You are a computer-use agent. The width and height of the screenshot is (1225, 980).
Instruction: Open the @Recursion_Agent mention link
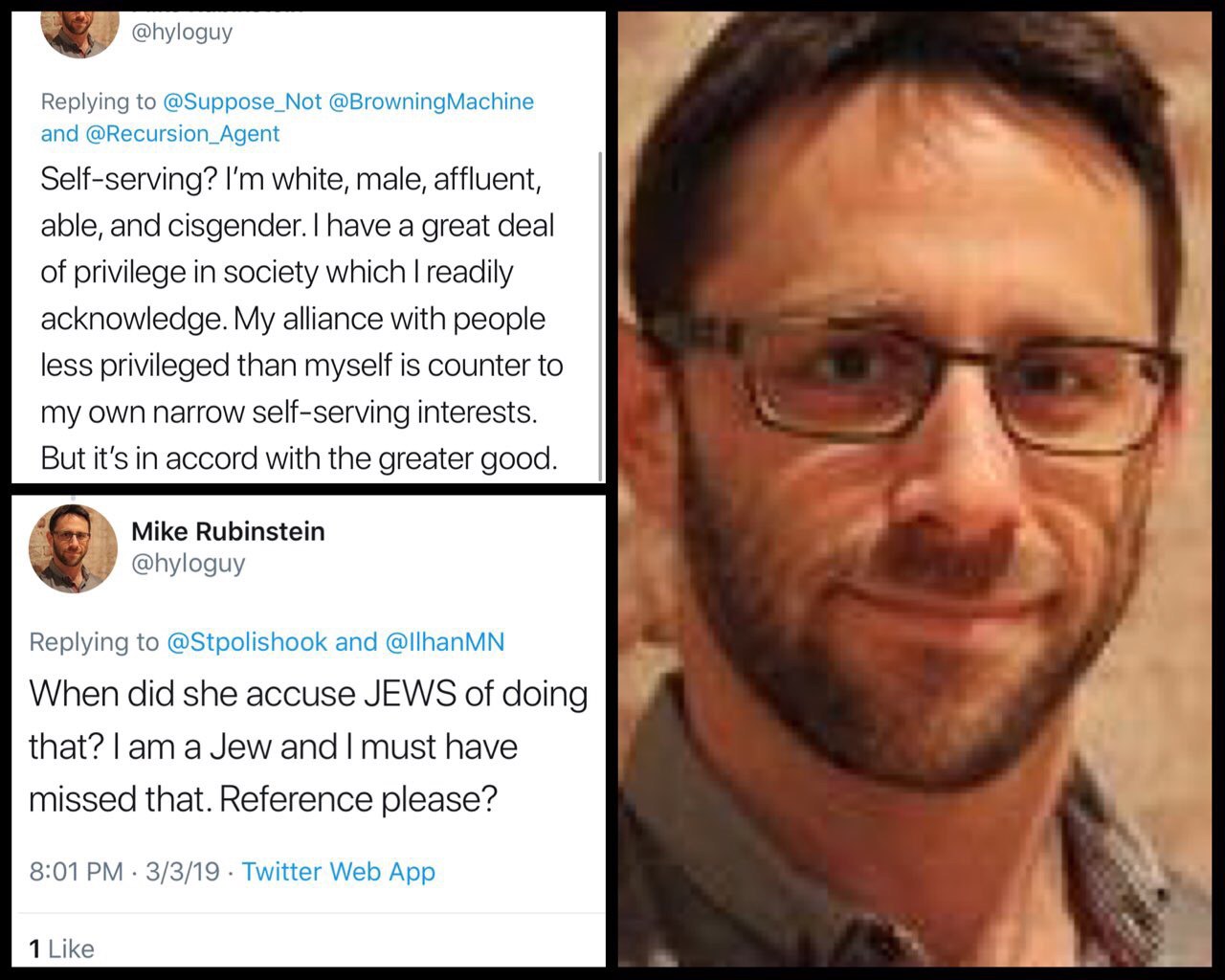(183, 134)
